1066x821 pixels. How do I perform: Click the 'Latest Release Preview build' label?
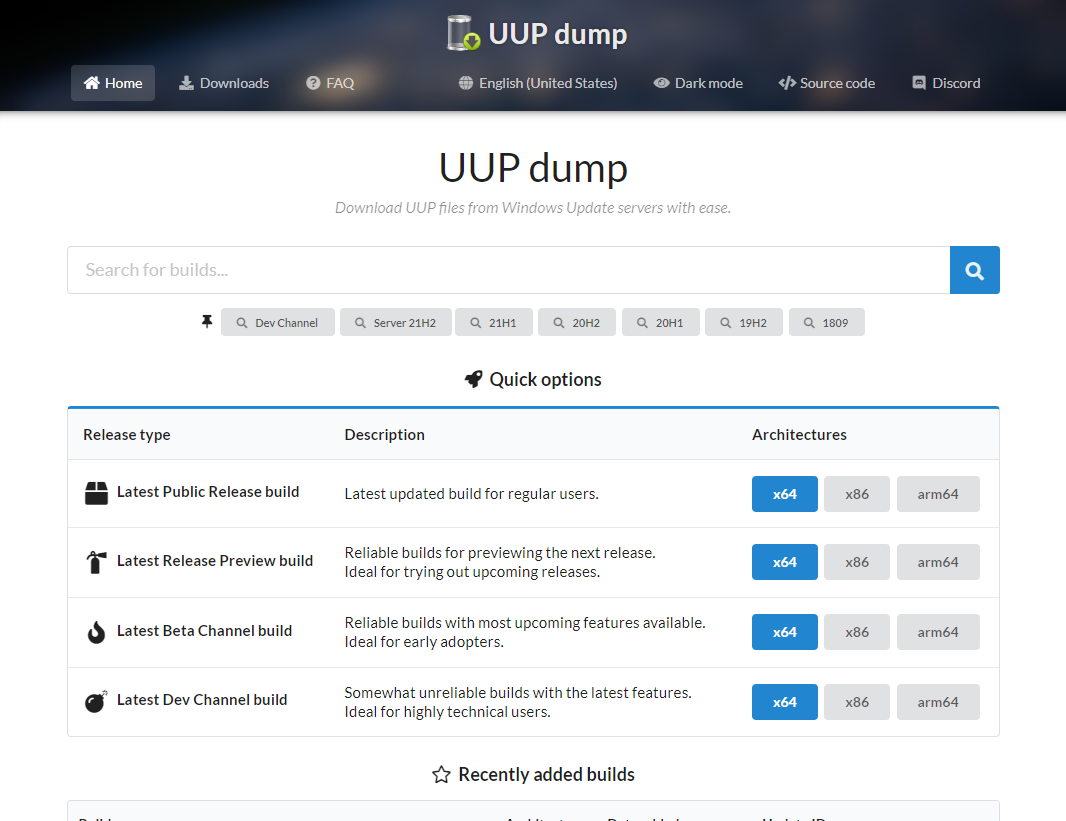click(x=215, y=561)
